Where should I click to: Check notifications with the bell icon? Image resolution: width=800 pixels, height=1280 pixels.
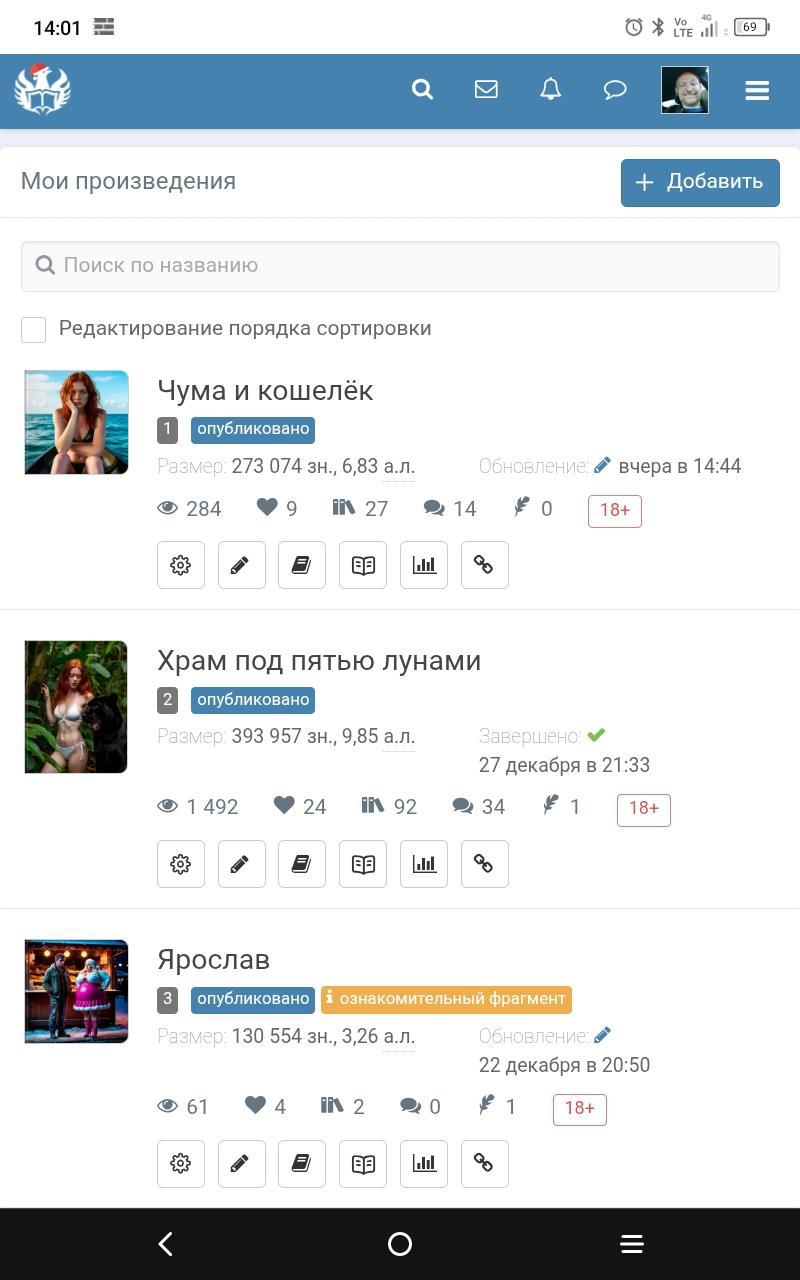[550, 90]
